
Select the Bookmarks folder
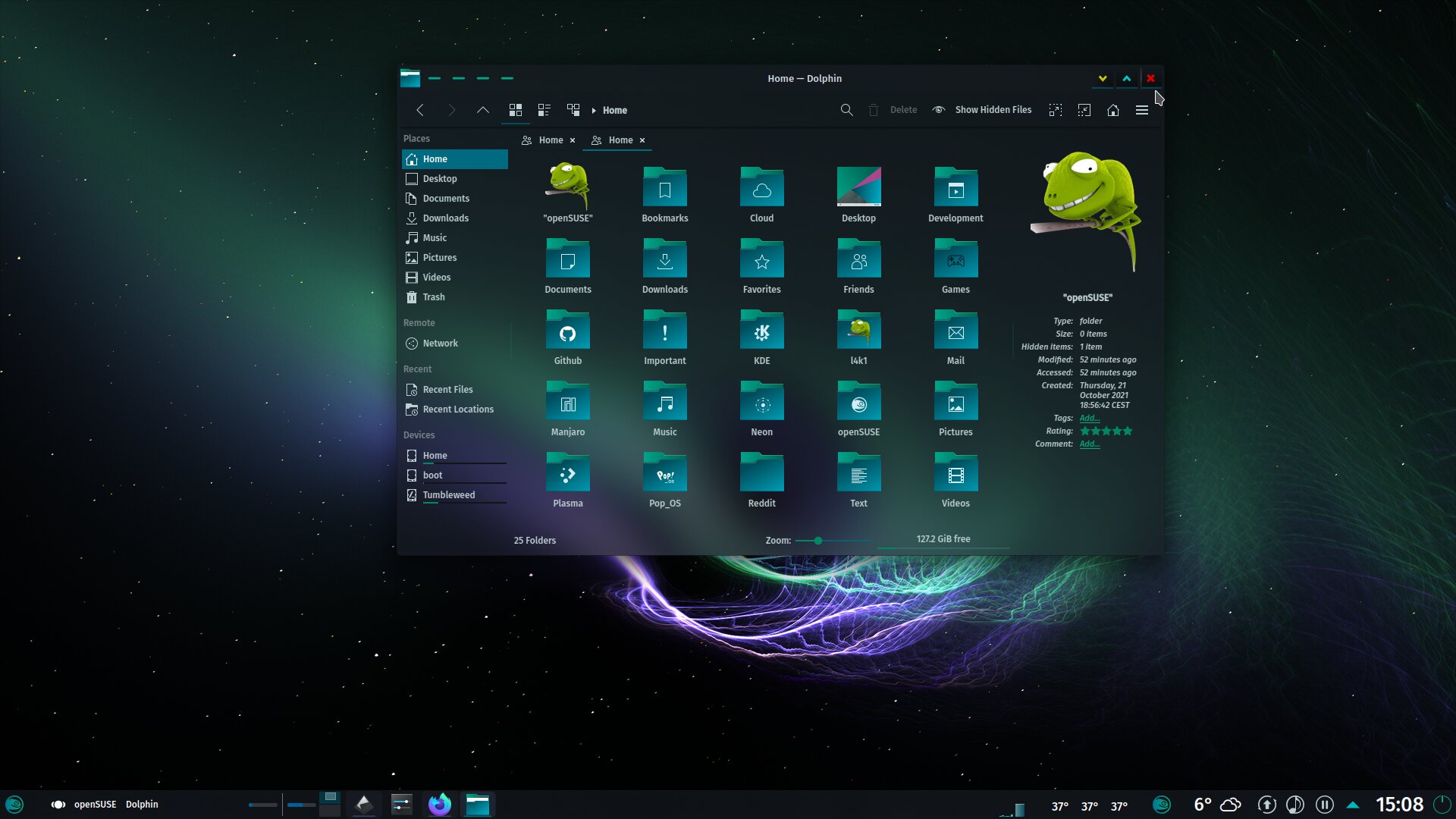664,195
